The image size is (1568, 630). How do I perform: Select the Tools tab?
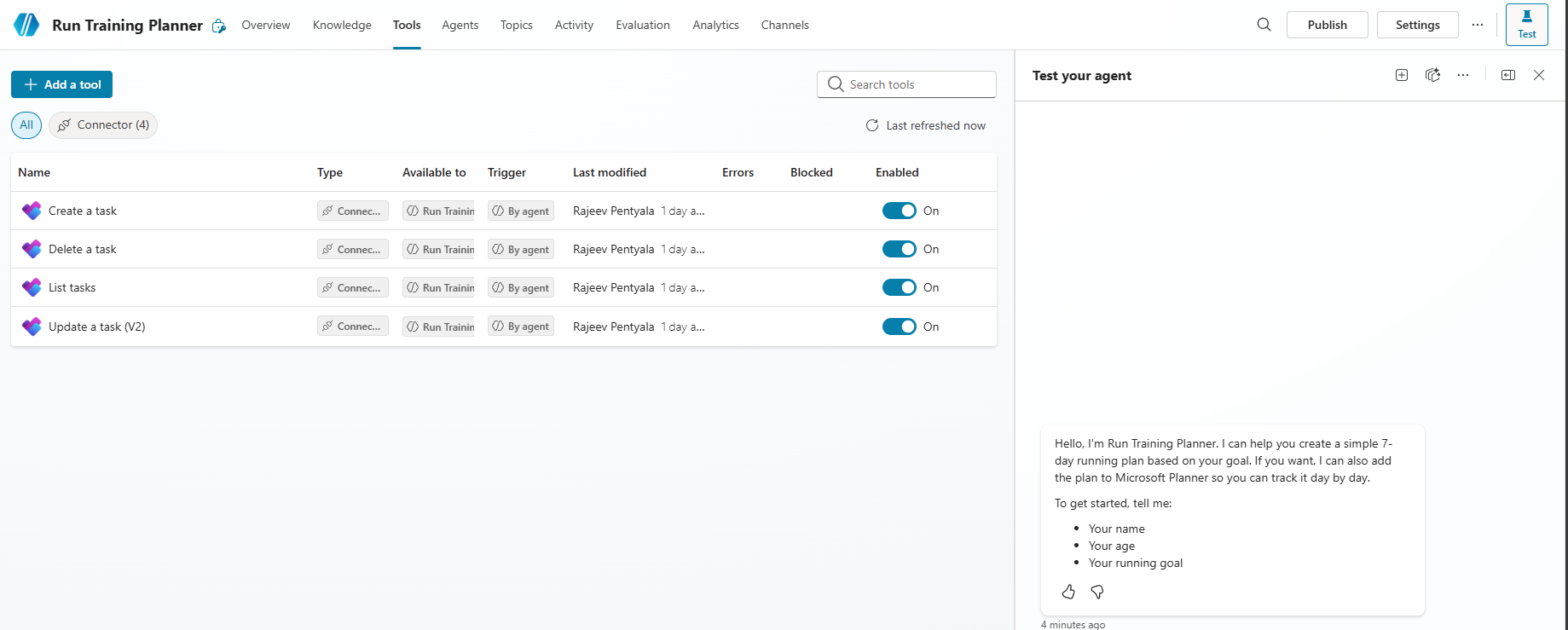click(x=407, y=25)
